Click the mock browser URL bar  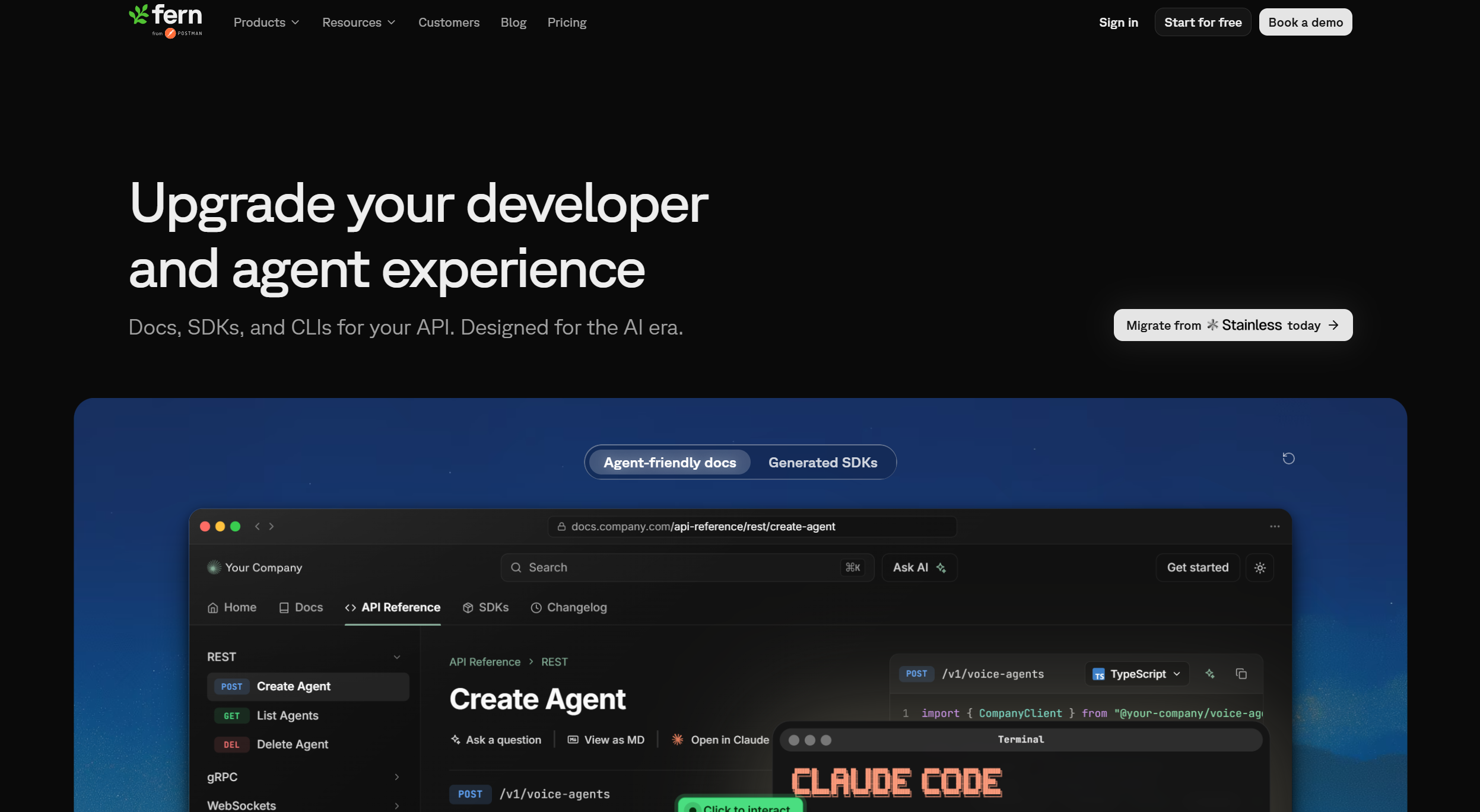pos(752,527)
